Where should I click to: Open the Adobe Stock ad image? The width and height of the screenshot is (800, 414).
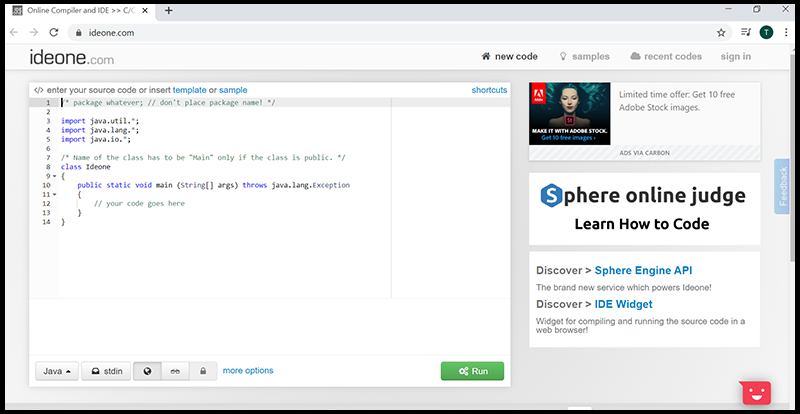click(x=569, y=113)
